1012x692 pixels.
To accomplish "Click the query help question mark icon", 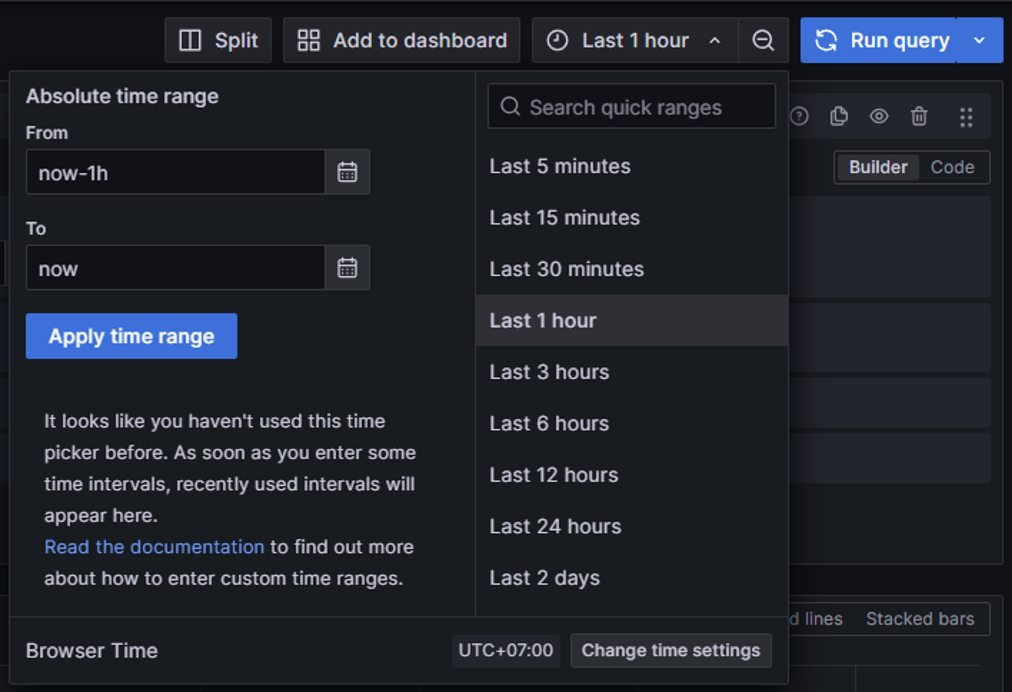I will [799, 117].
